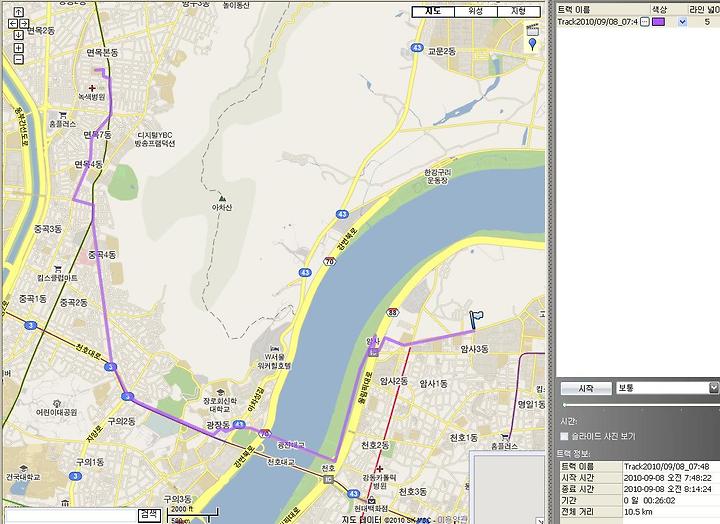
Task: Click the 현대백화점 shopping bag icon
Action: click(x=371, y=500)
